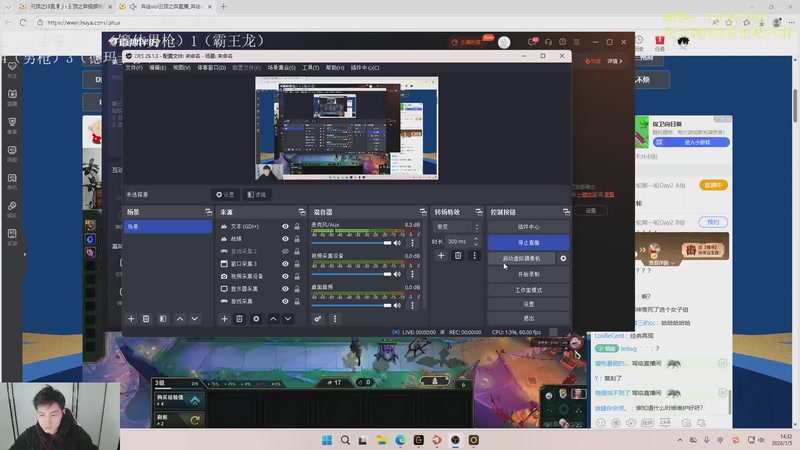Add a new scene with the plus icon
This screenshot has width=800, height=450.
pos(131,319)
